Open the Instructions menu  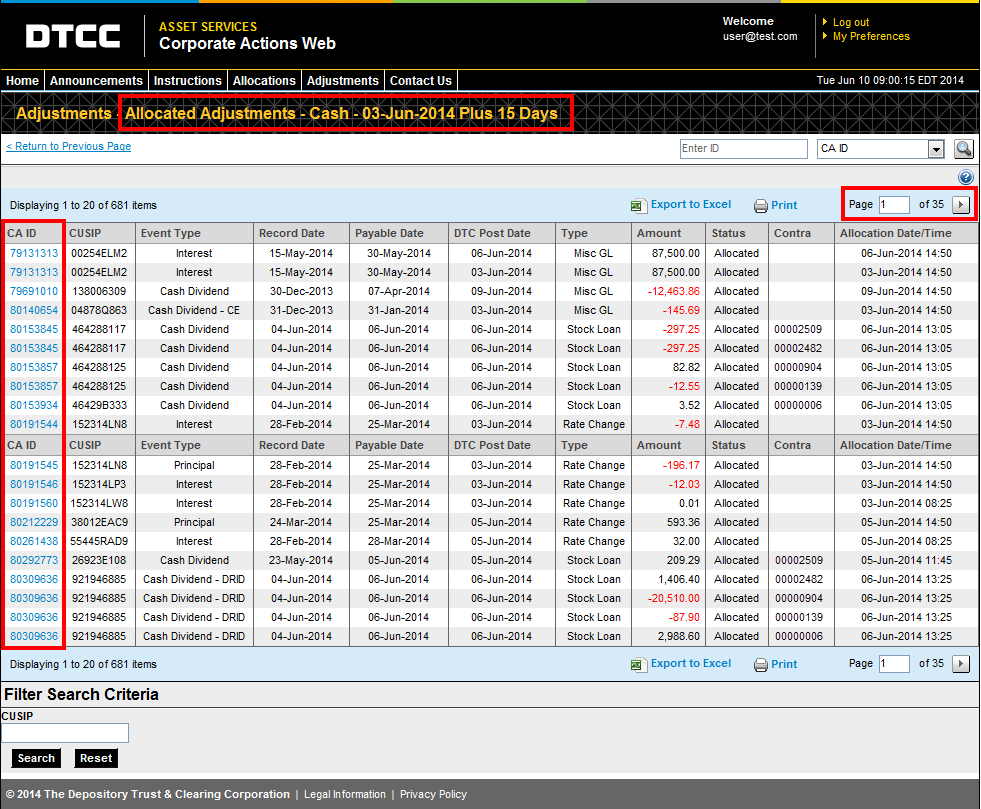pos(188,81)
